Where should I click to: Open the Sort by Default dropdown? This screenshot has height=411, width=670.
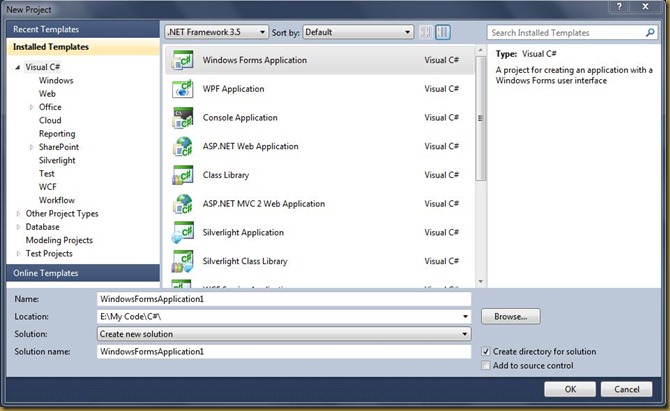358,32
